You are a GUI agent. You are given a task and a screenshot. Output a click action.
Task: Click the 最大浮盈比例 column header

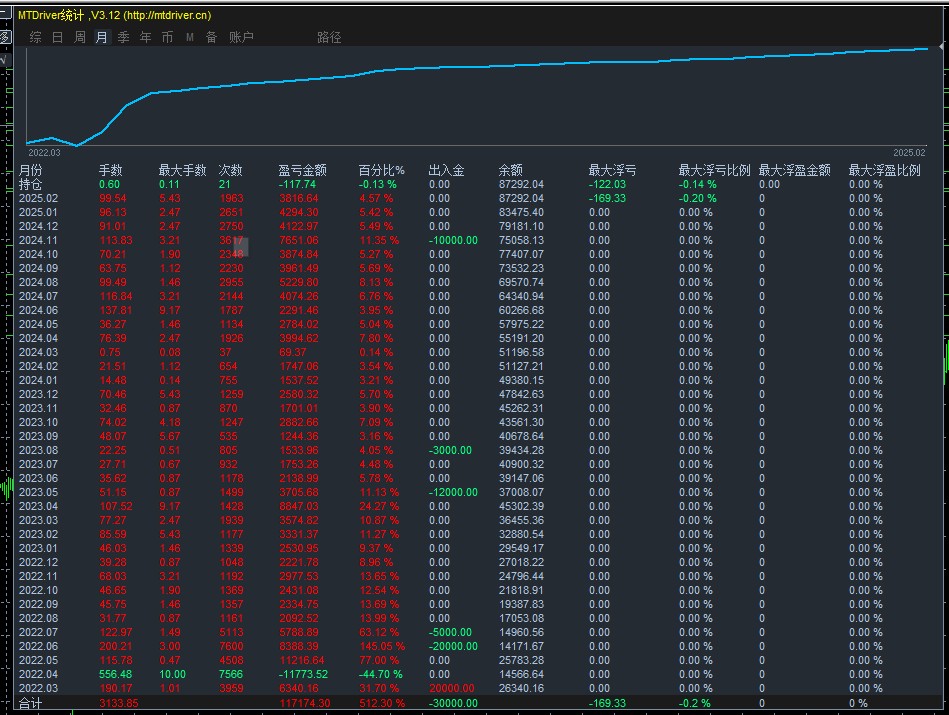(x=884, y=170)
